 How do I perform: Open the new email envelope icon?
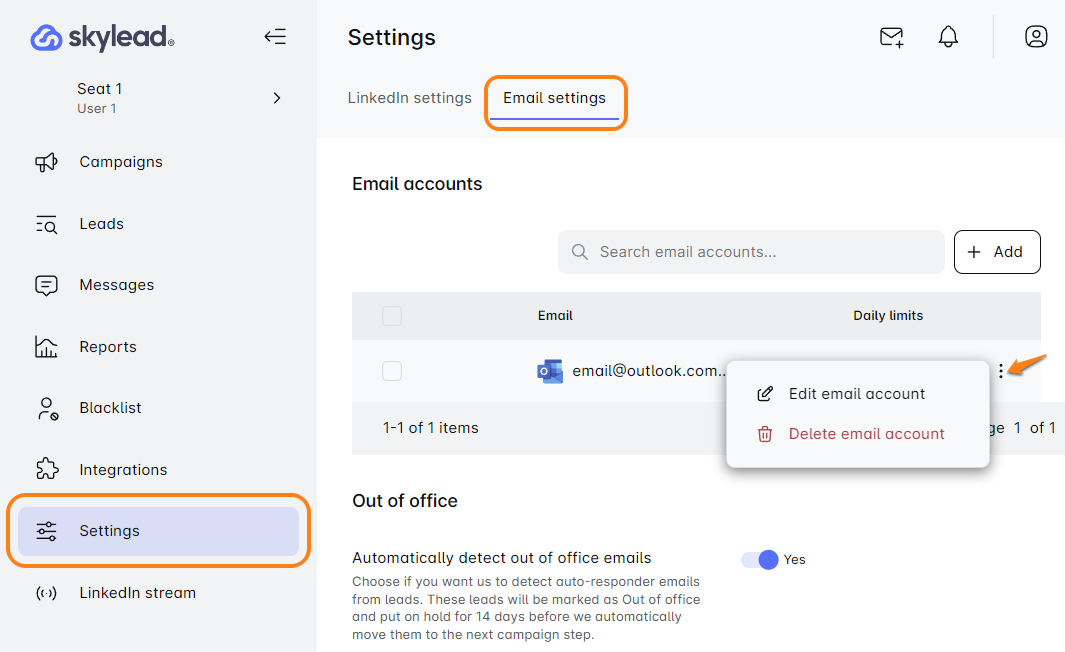click(x=891, y=37)
